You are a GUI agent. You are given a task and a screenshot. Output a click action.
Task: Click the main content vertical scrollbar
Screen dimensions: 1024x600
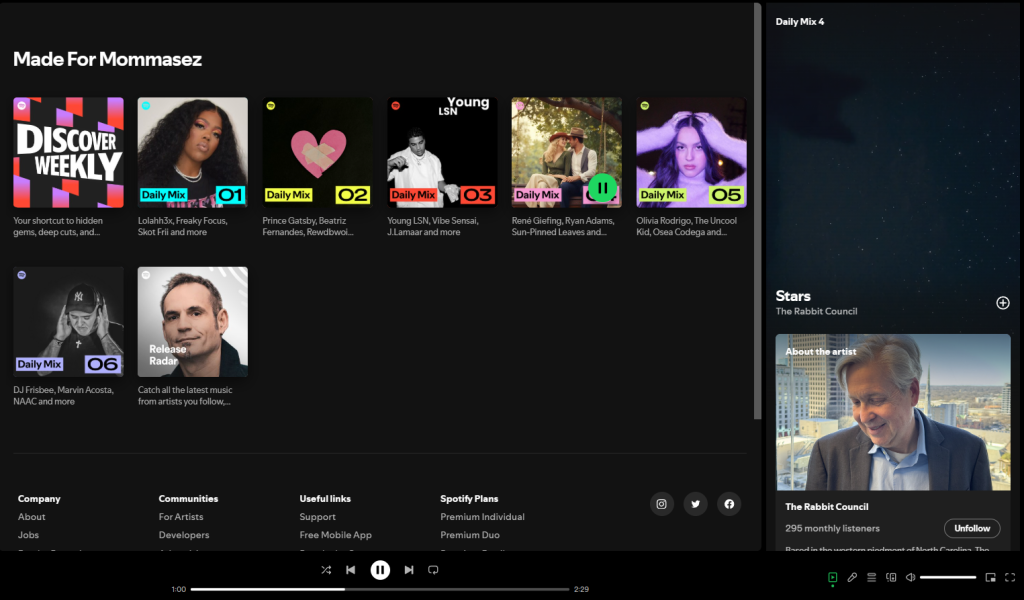coord(758,211)
